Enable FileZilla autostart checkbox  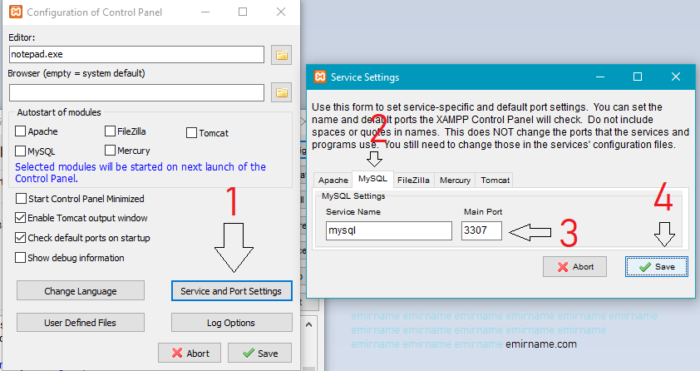pos(110,131)
